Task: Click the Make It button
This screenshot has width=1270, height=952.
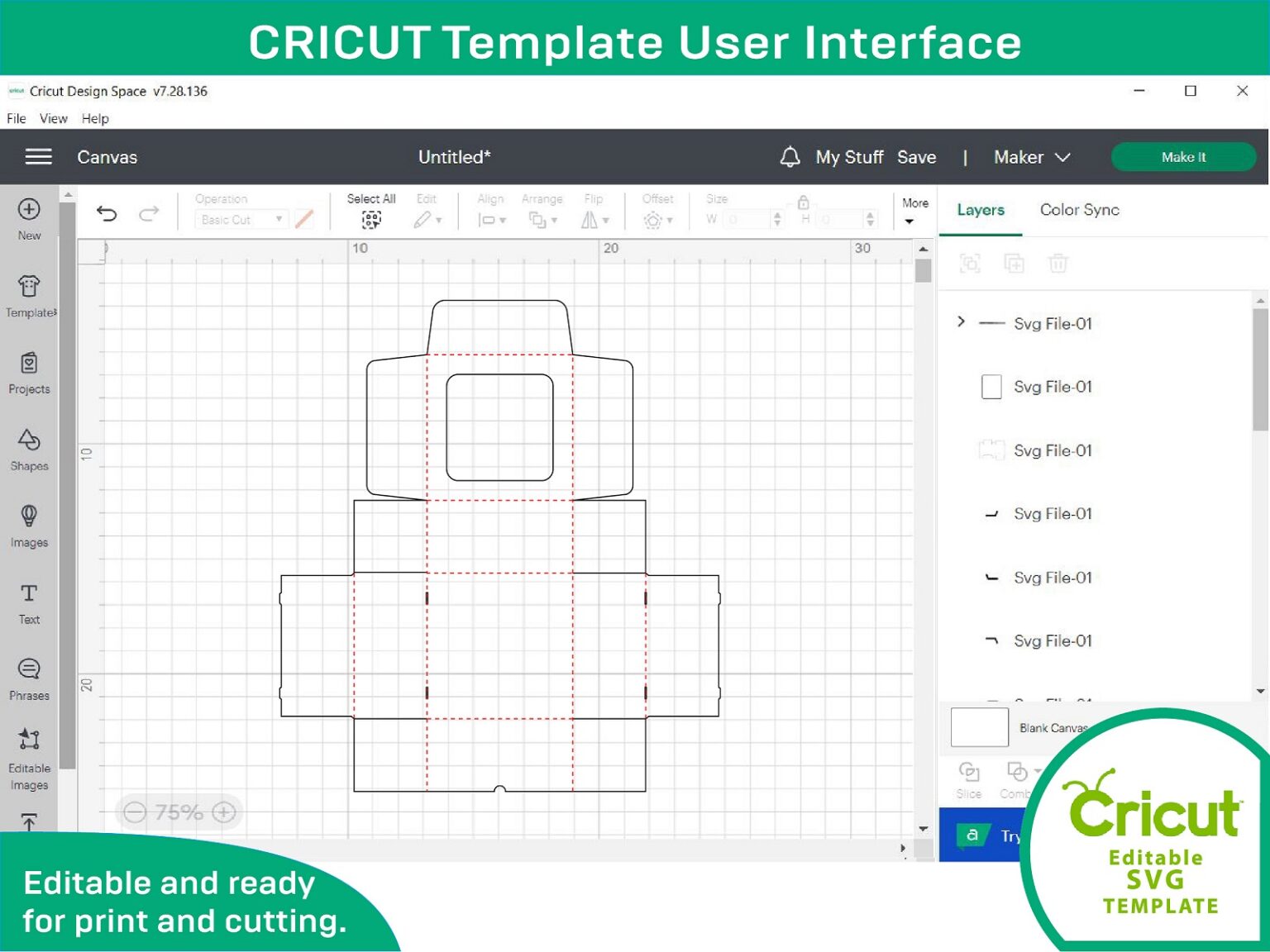Action: pos(1183,156)
